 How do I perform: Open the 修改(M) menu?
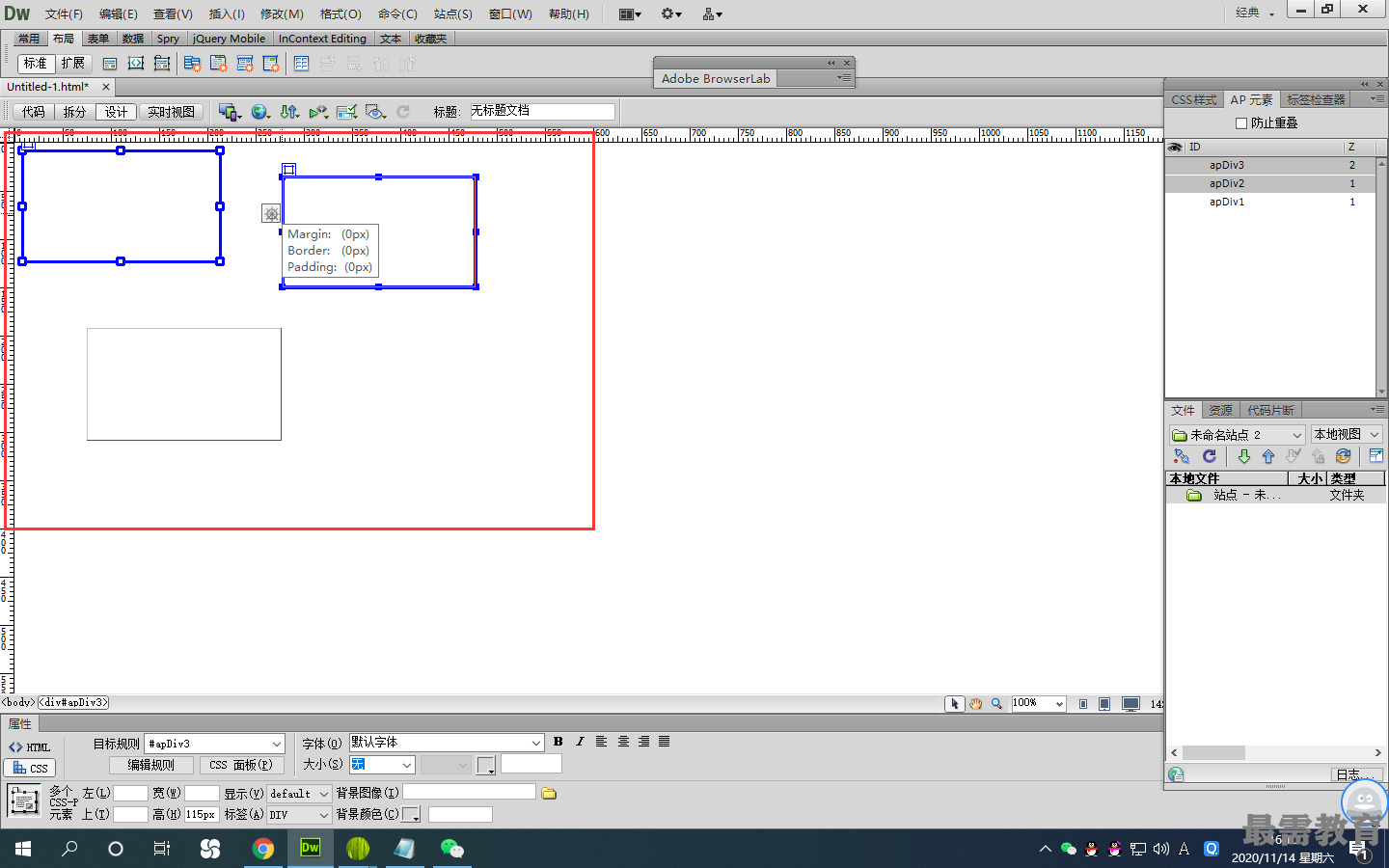(x=282, y=14)
